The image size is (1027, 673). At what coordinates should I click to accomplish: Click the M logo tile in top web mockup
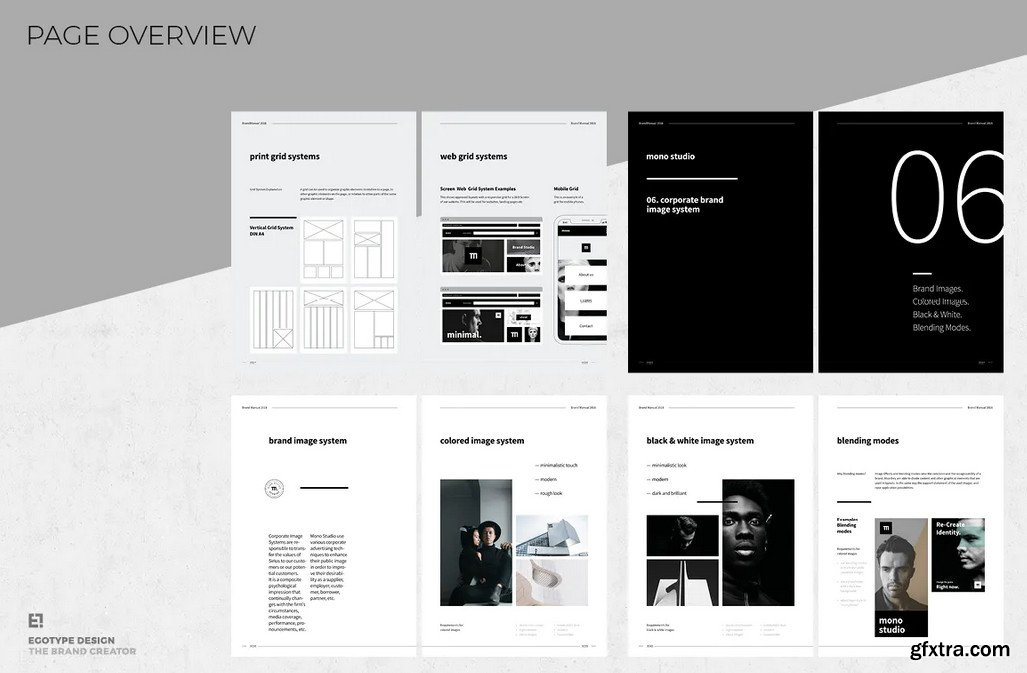pos(473,257)
